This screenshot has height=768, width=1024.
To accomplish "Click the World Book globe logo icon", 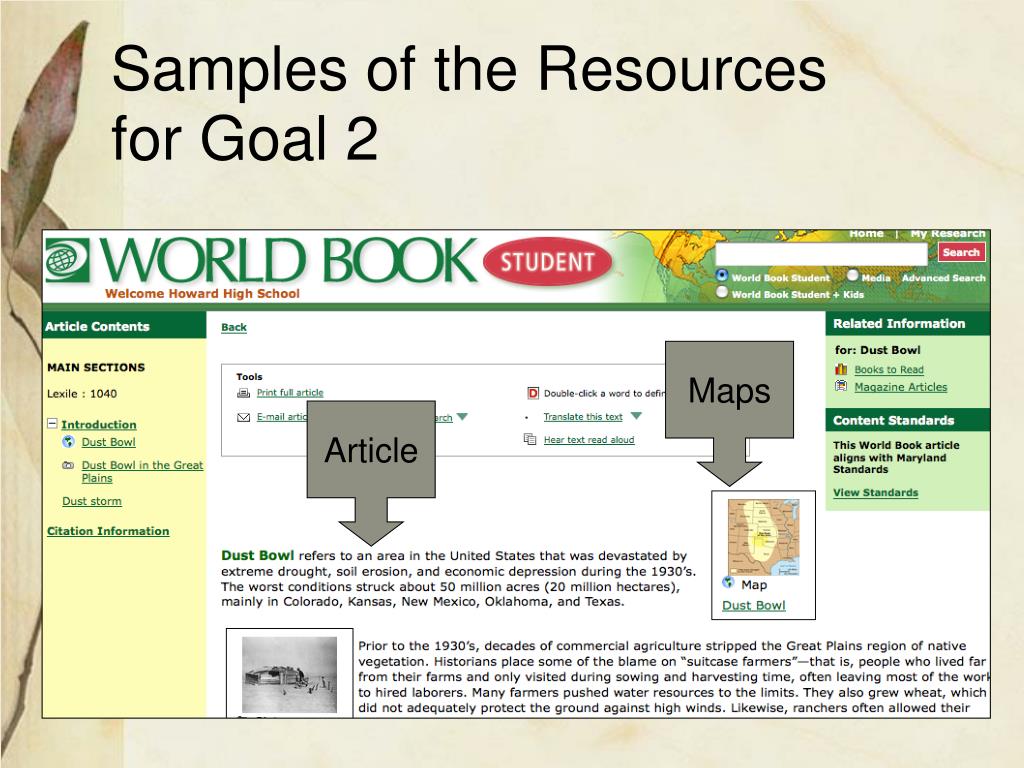I will (67, 260).
